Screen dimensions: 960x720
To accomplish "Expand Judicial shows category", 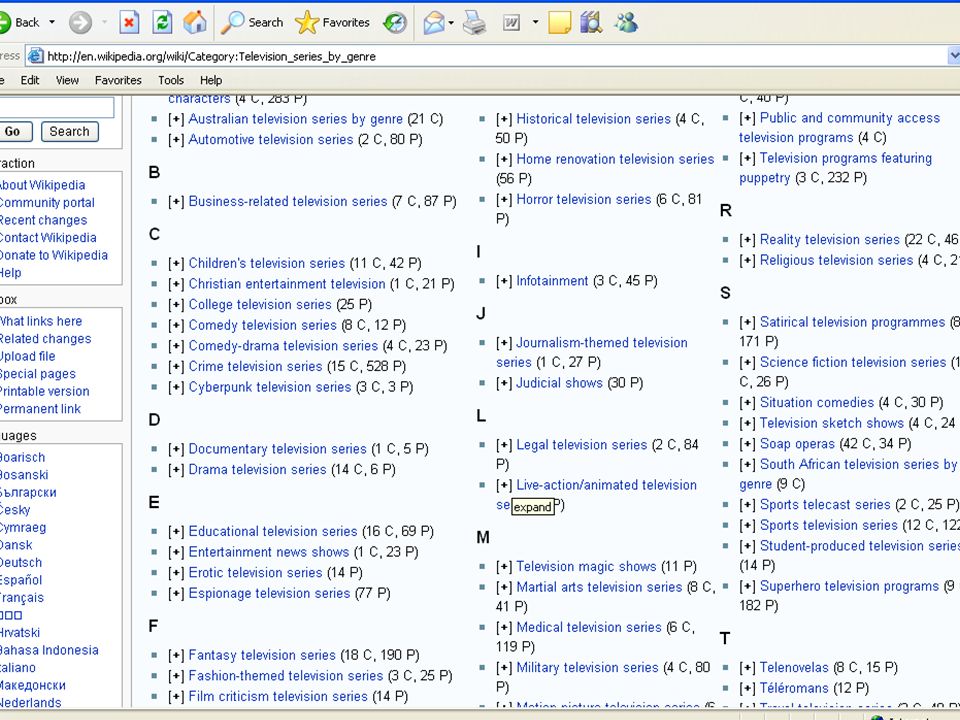I will point(504,383).
